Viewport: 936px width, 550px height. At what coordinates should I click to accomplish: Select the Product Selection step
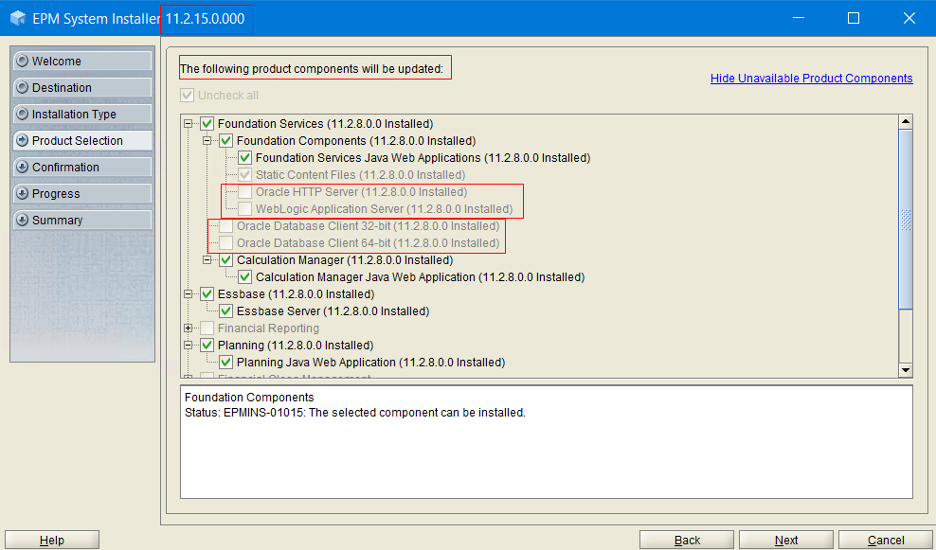pos(82,140)
